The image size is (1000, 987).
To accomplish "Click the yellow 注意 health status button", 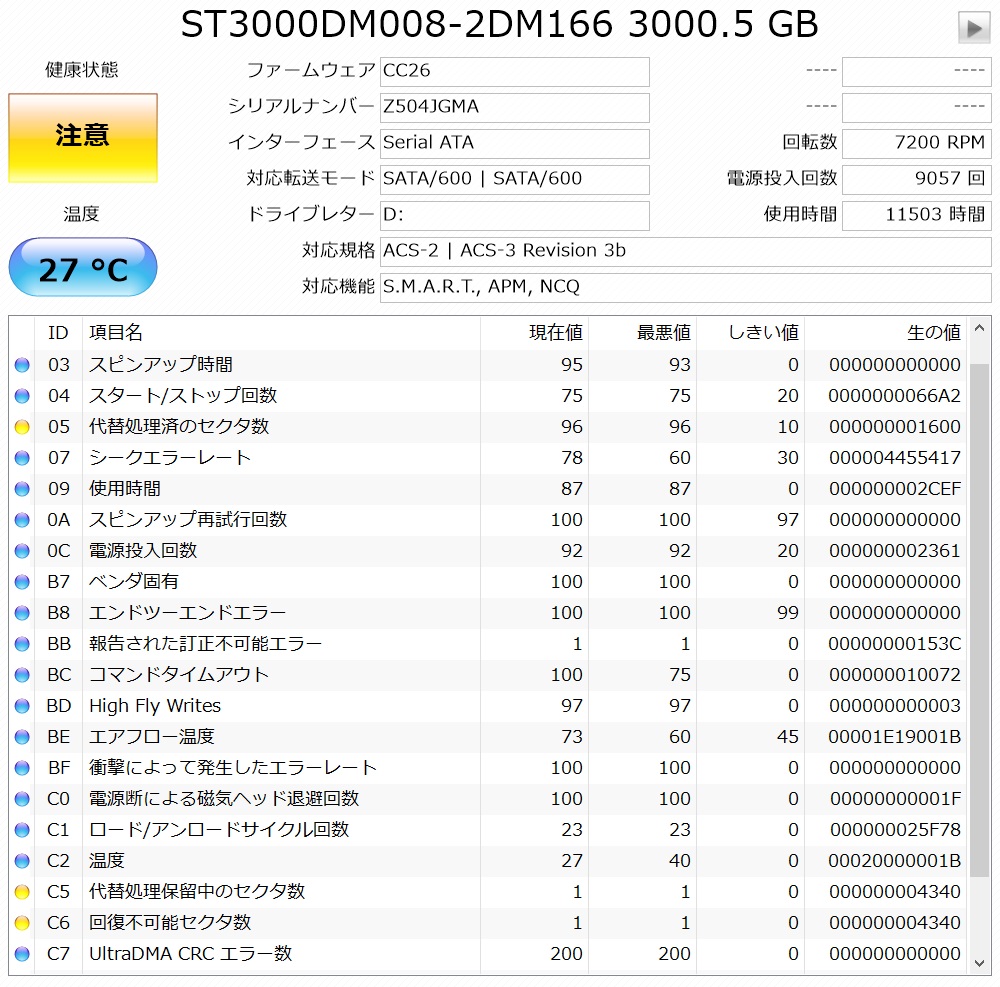I will [83, 137].
